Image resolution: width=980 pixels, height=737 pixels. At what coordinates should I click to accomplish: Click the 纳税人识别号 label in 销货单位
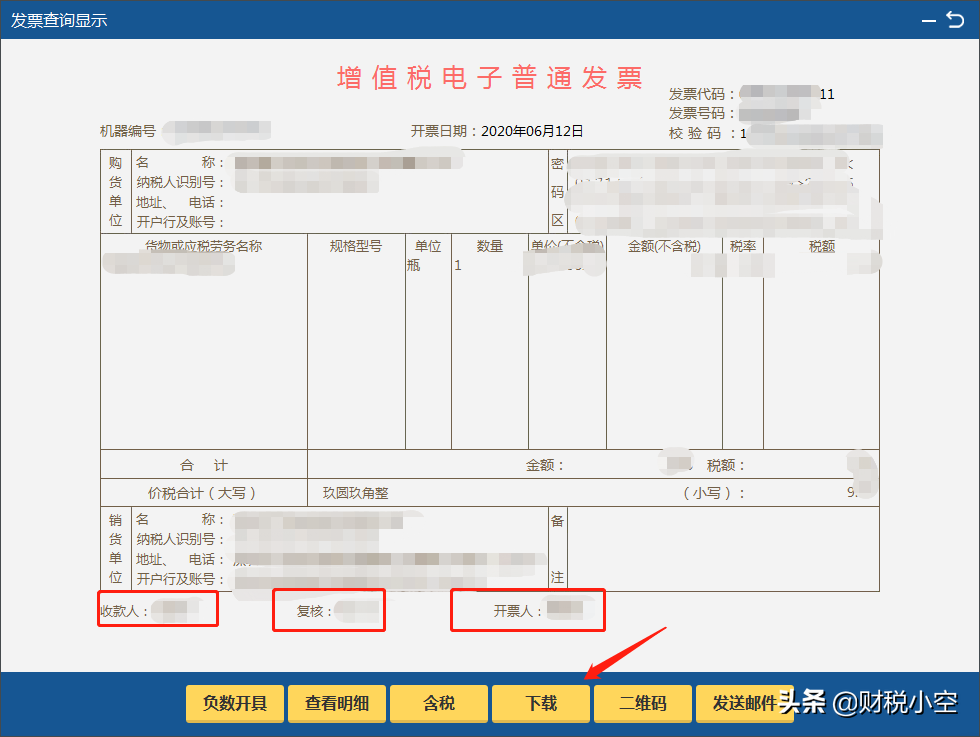click(180, 539)
